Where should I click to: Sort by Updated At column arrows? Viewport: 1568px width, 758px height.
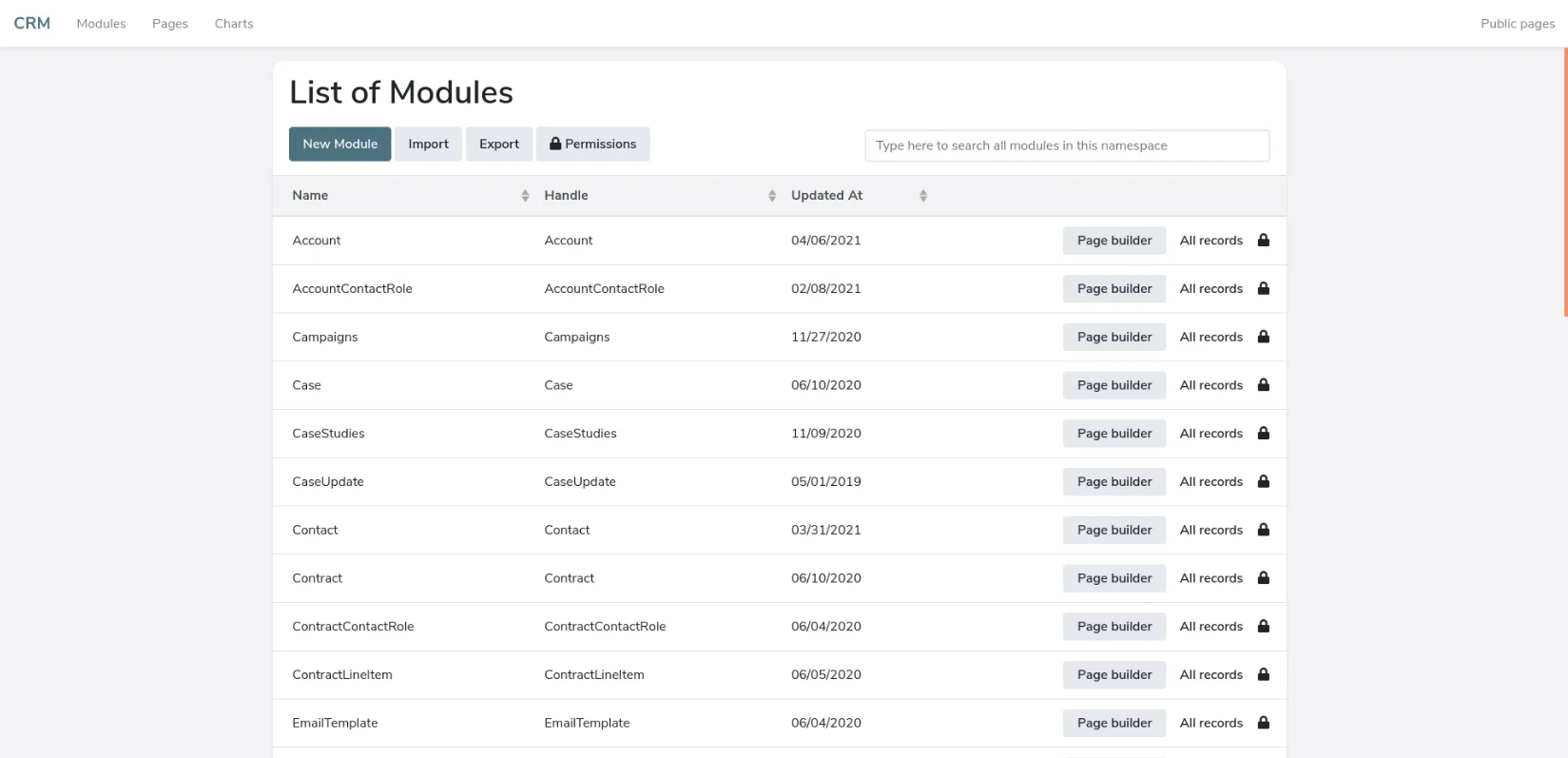coord(923,196)
